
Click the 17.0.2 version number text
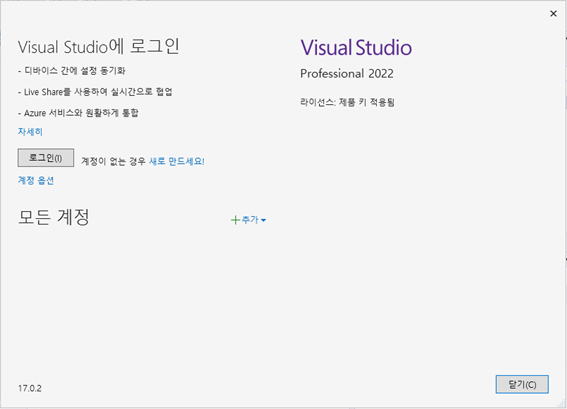(x=30, y=388)
